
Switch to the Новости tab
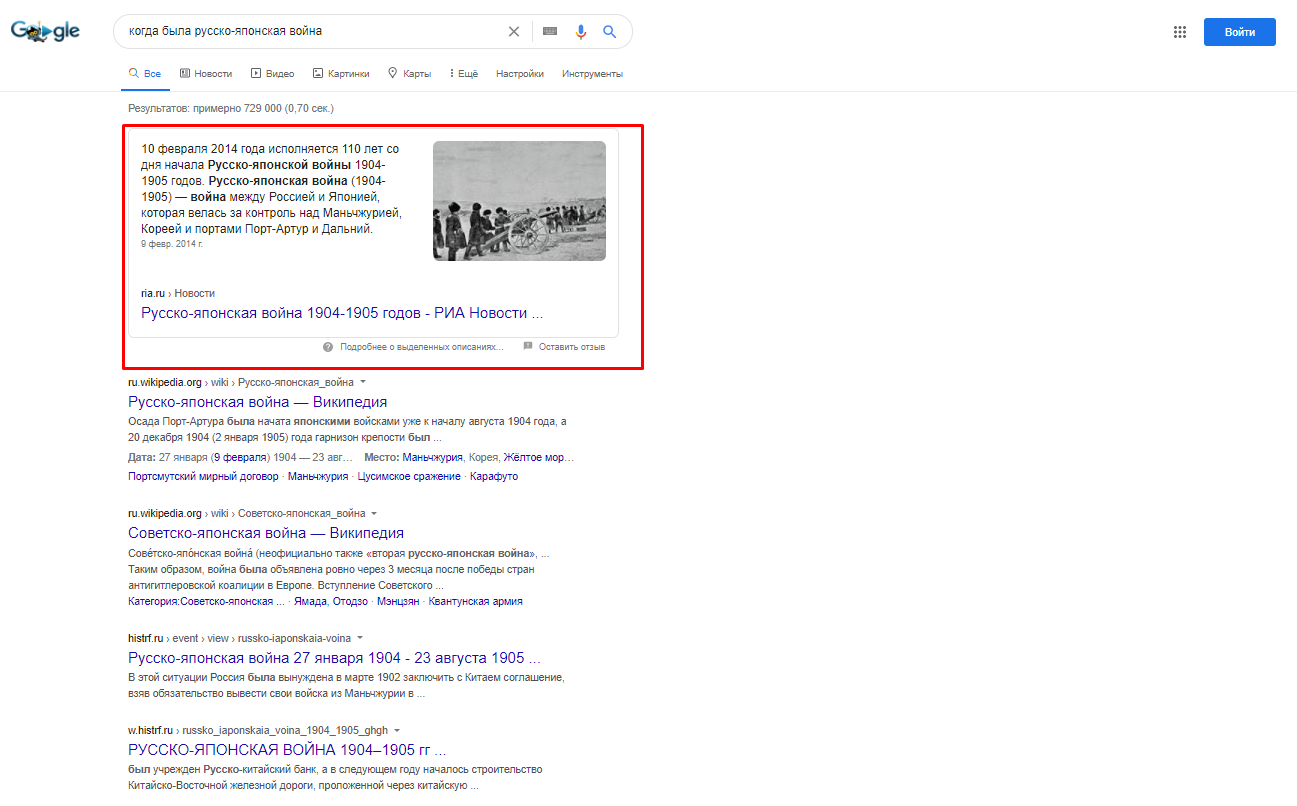point(206,74)
